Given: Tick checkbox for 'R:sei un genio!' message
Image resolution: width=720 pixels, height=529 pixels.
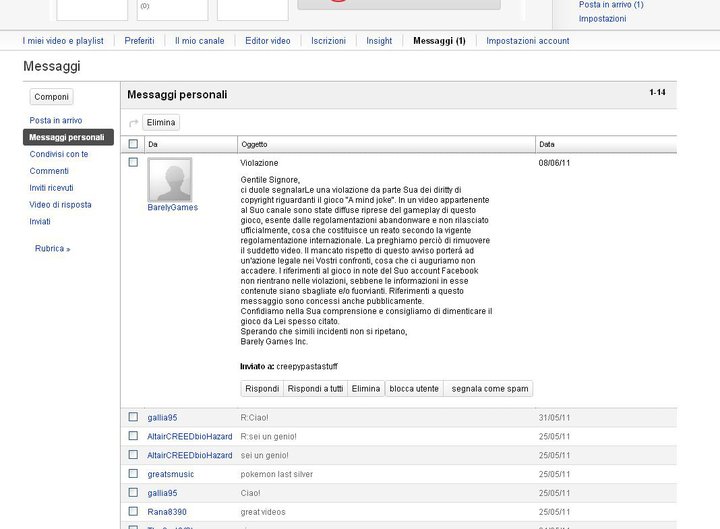Looking at the screenshot, I should pos(133,436).
